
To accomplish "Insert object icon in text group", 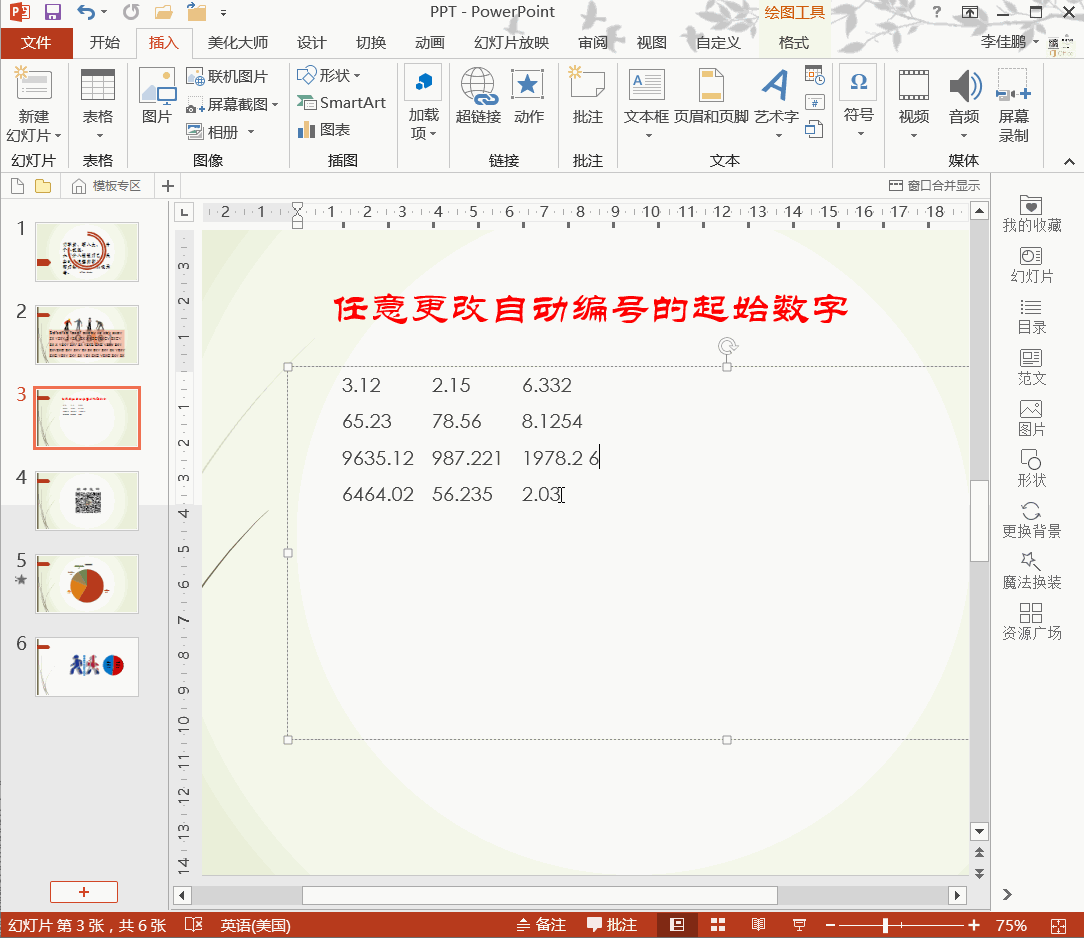I will tap(814, 129).
